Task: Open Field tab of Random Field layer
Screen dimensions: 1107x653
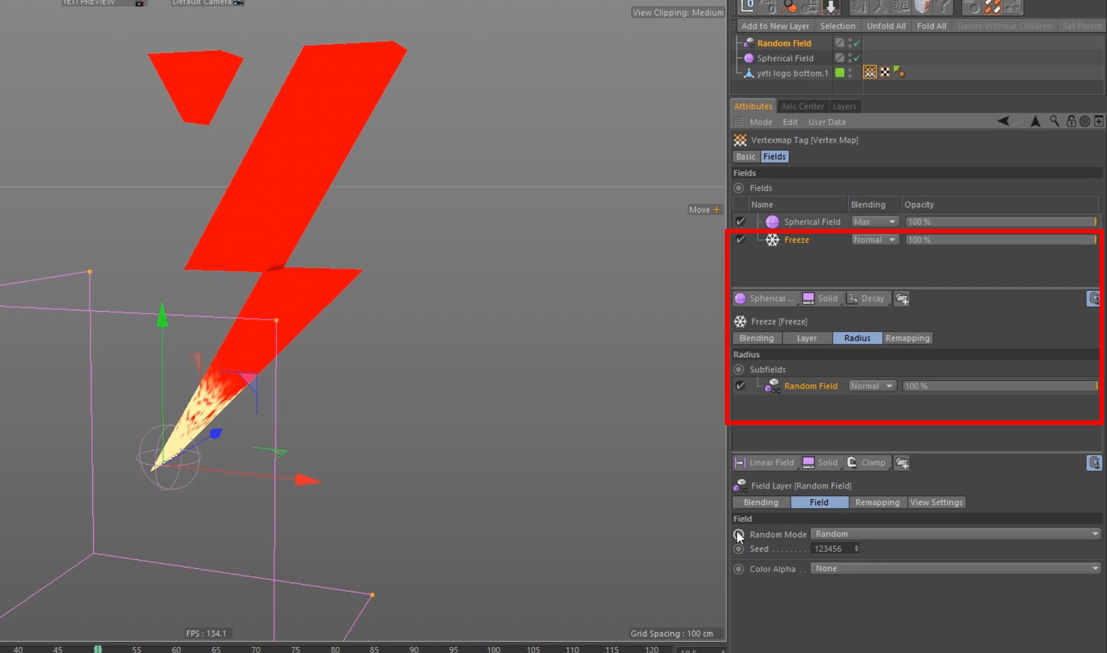Action: [x=819, y=503]
